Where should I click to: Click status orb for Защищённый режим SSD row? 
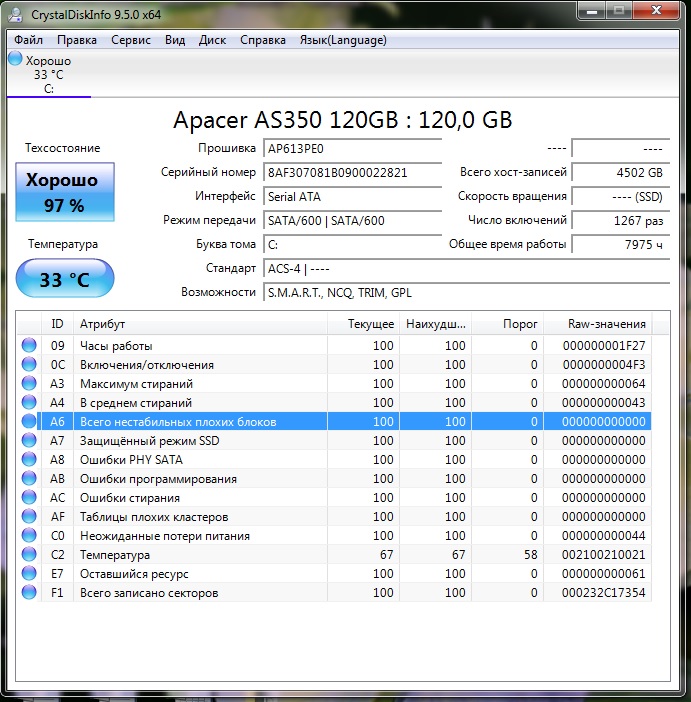point(29,441)
